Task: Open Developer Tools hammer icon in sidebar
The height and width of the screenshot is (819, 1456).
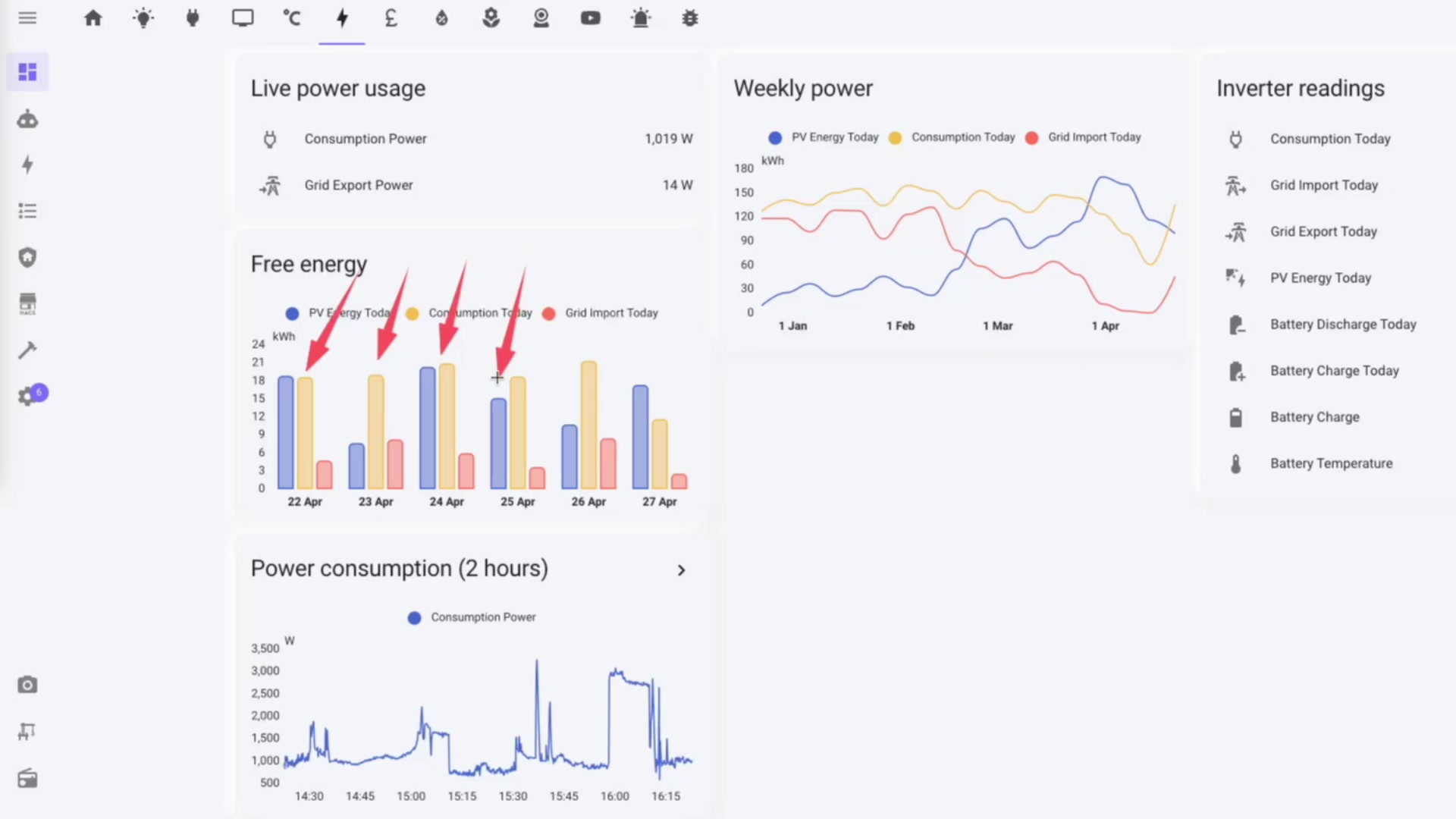Action: [x=27, y=350]
